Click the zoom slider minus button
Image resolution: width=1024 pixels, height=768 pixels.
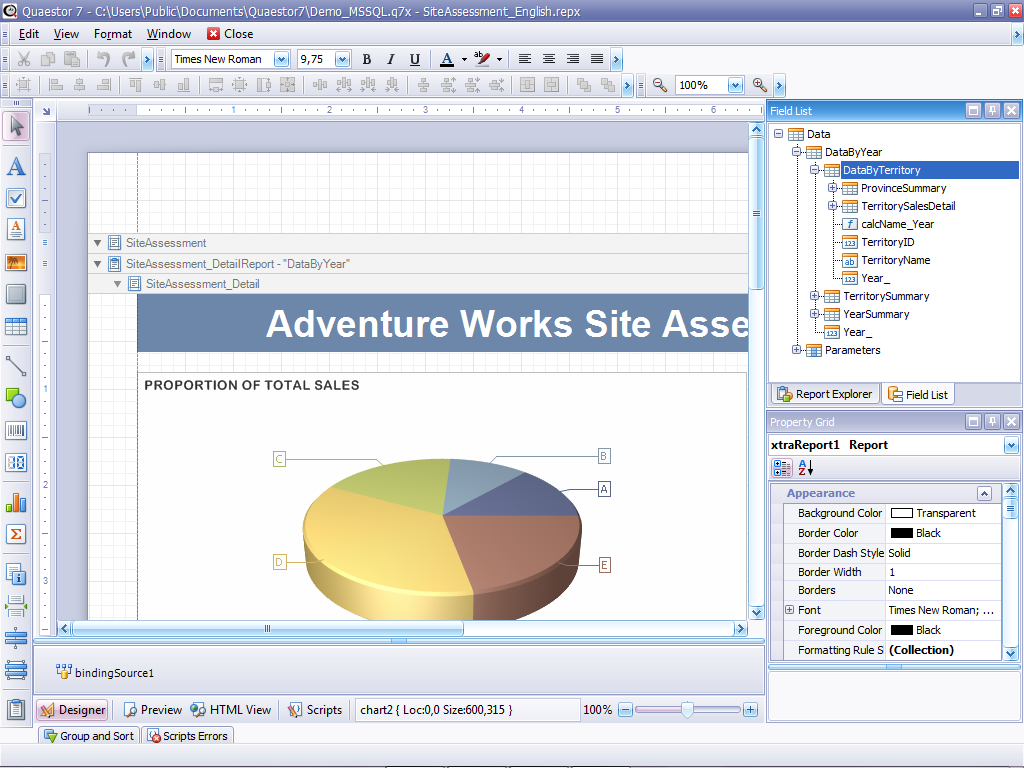tap(625, 710)
